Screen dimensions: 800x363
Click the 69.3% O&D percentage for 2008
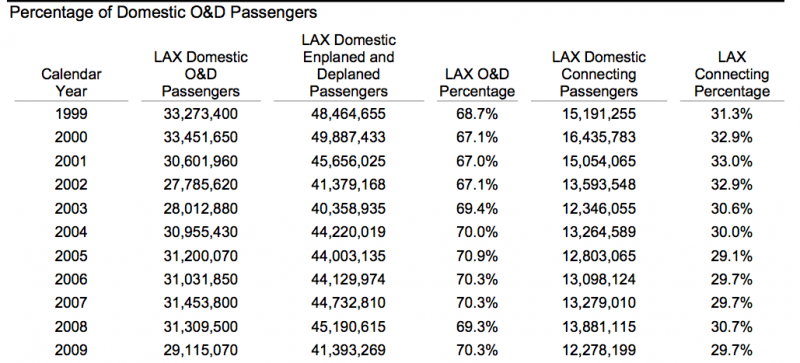click(x=477, y=327)
